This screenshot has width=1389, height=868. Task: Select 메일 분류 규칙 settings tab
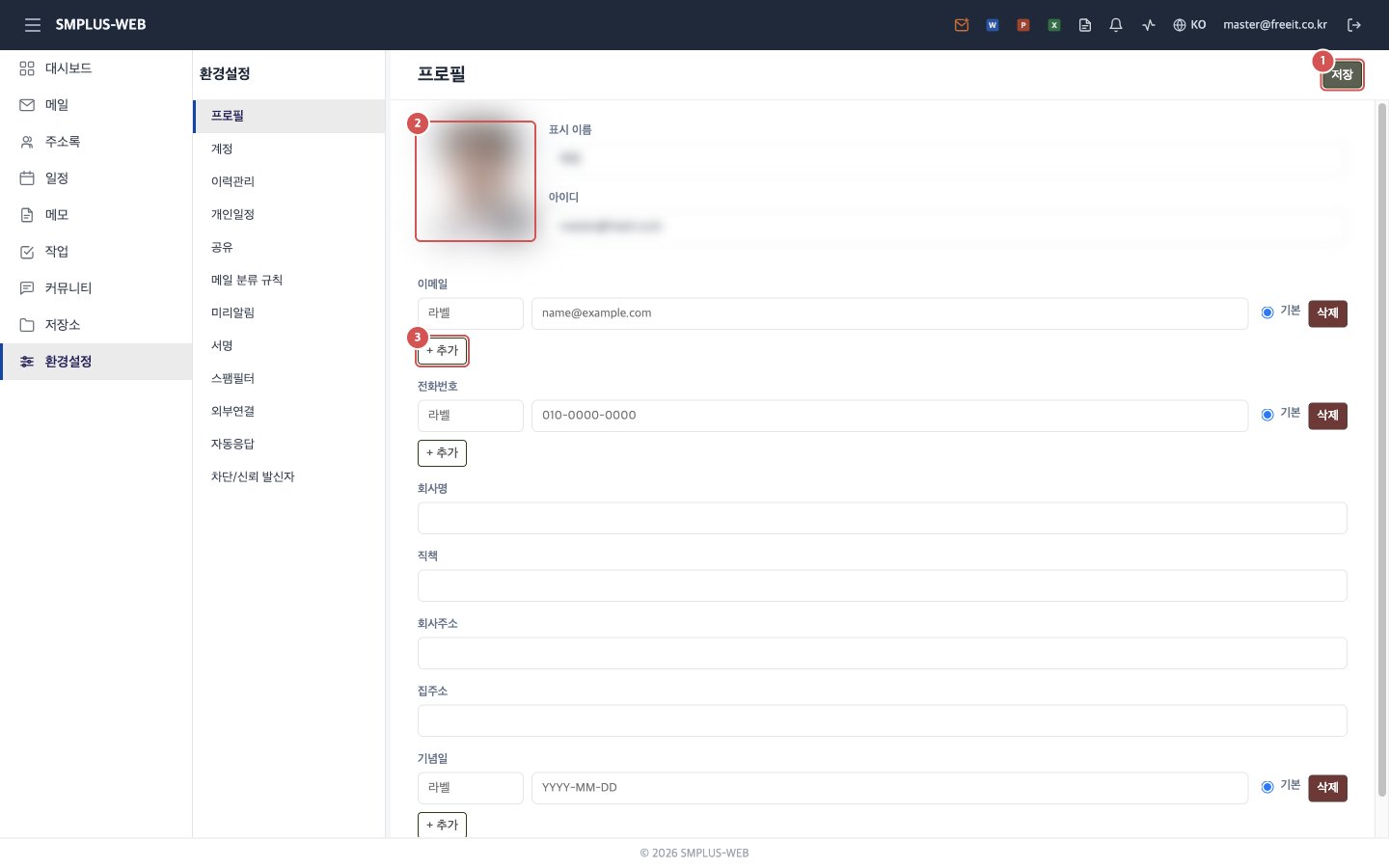289,280
